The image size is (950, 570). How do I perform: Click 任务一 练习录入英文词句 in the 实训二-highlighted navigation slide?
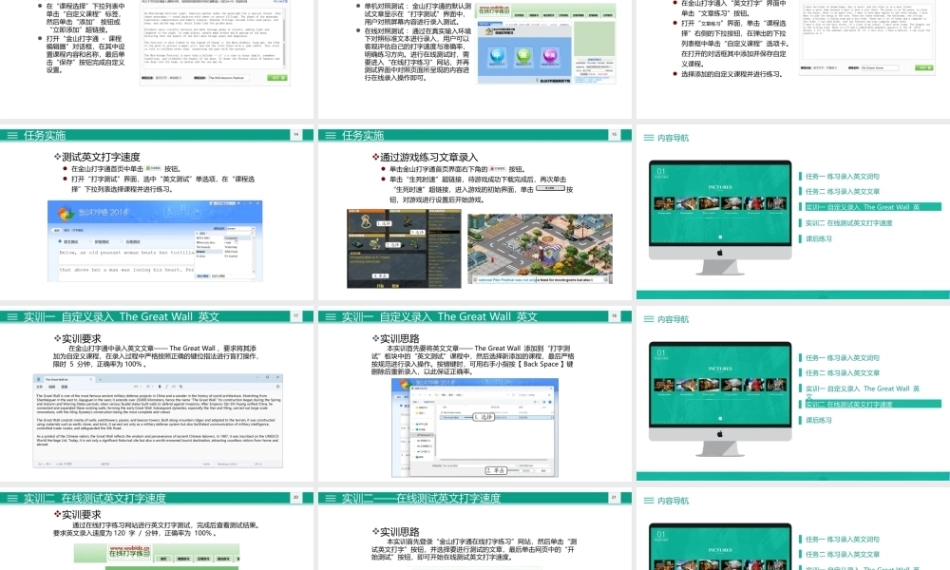coord(842,357)
